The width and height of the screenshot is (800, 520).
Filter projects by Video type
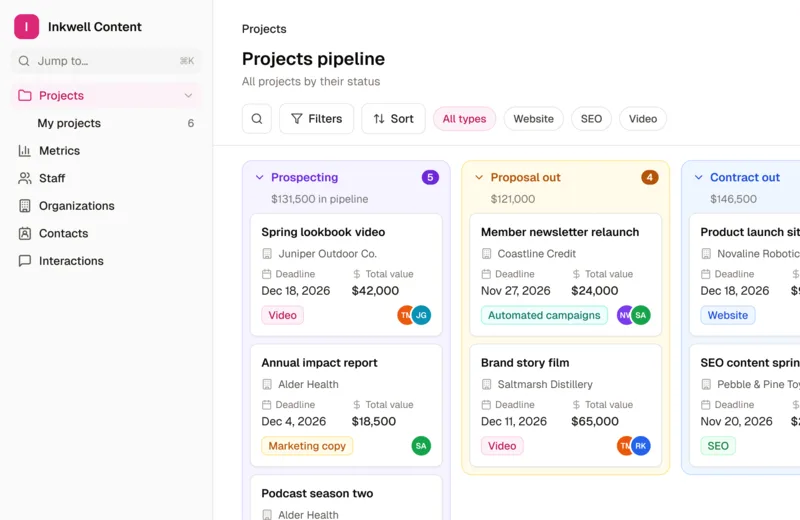click(643, 119)
